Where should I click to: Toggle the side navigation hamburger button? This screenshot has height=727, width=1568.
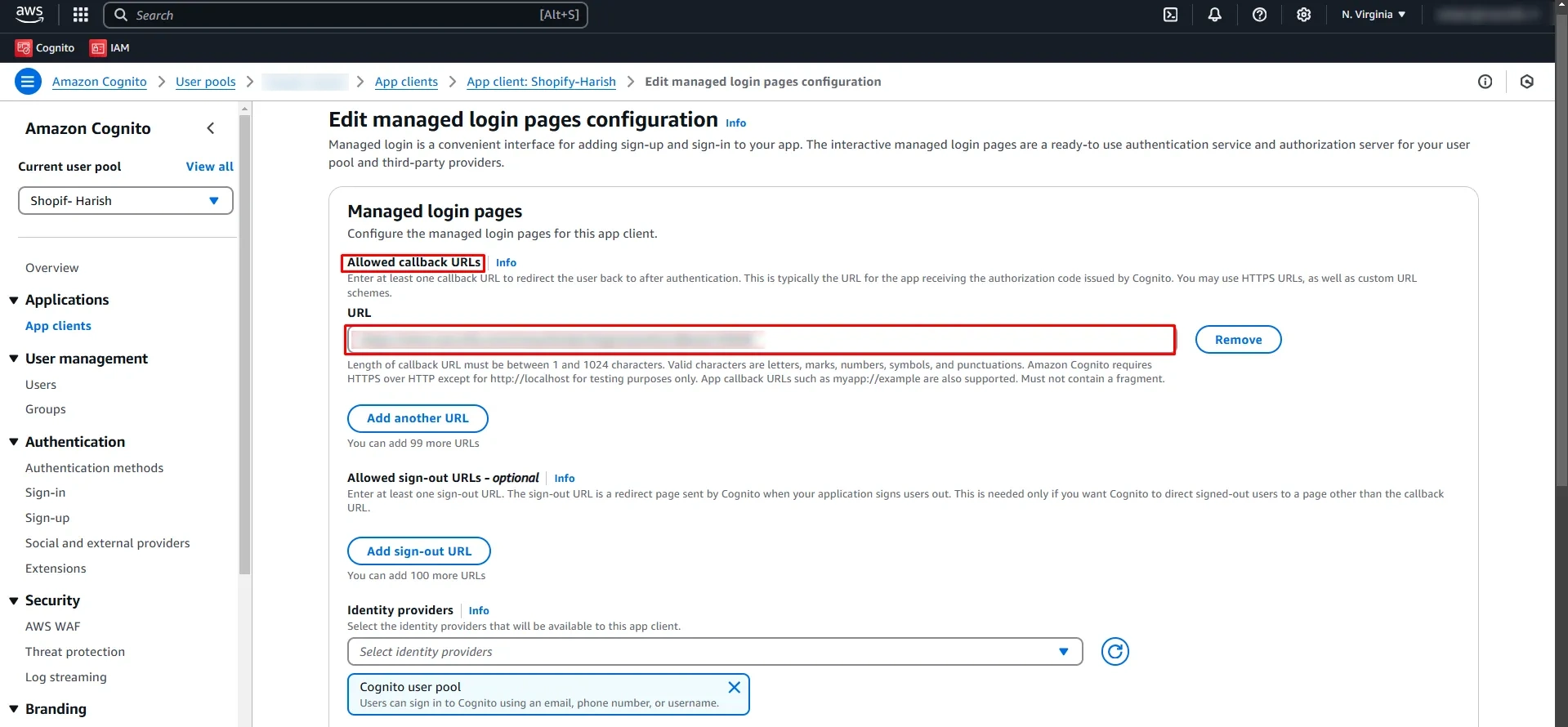point(28,82)
